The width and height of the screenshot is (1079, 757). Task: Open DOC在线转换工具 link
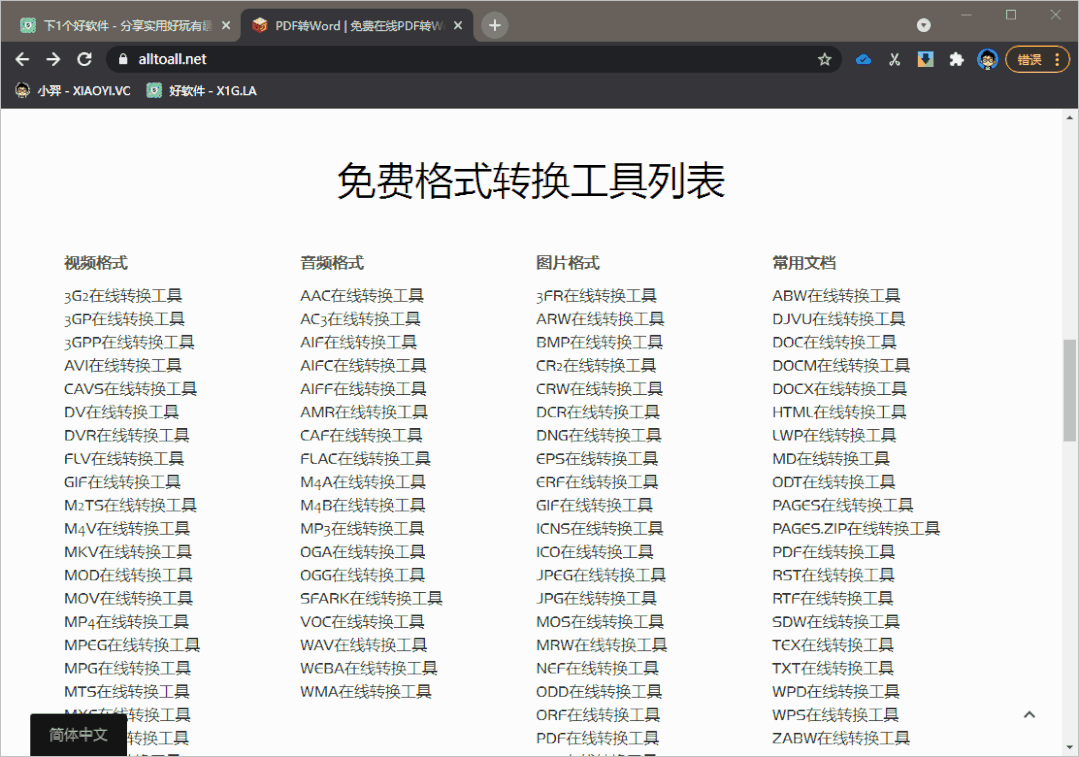click(834, 342)
